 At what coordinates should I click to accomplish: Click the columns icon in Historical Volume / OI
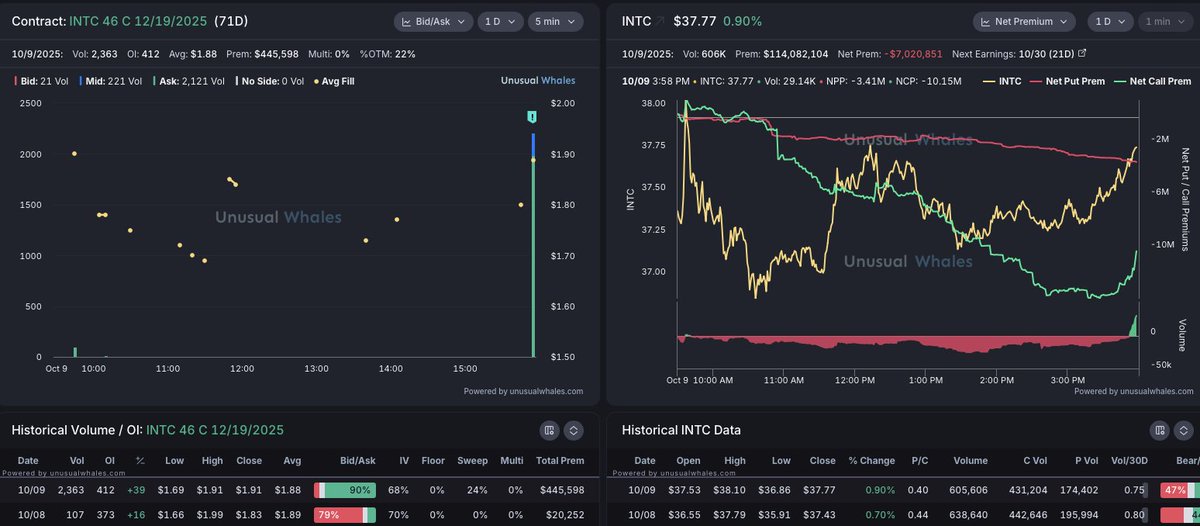[549, 430]
